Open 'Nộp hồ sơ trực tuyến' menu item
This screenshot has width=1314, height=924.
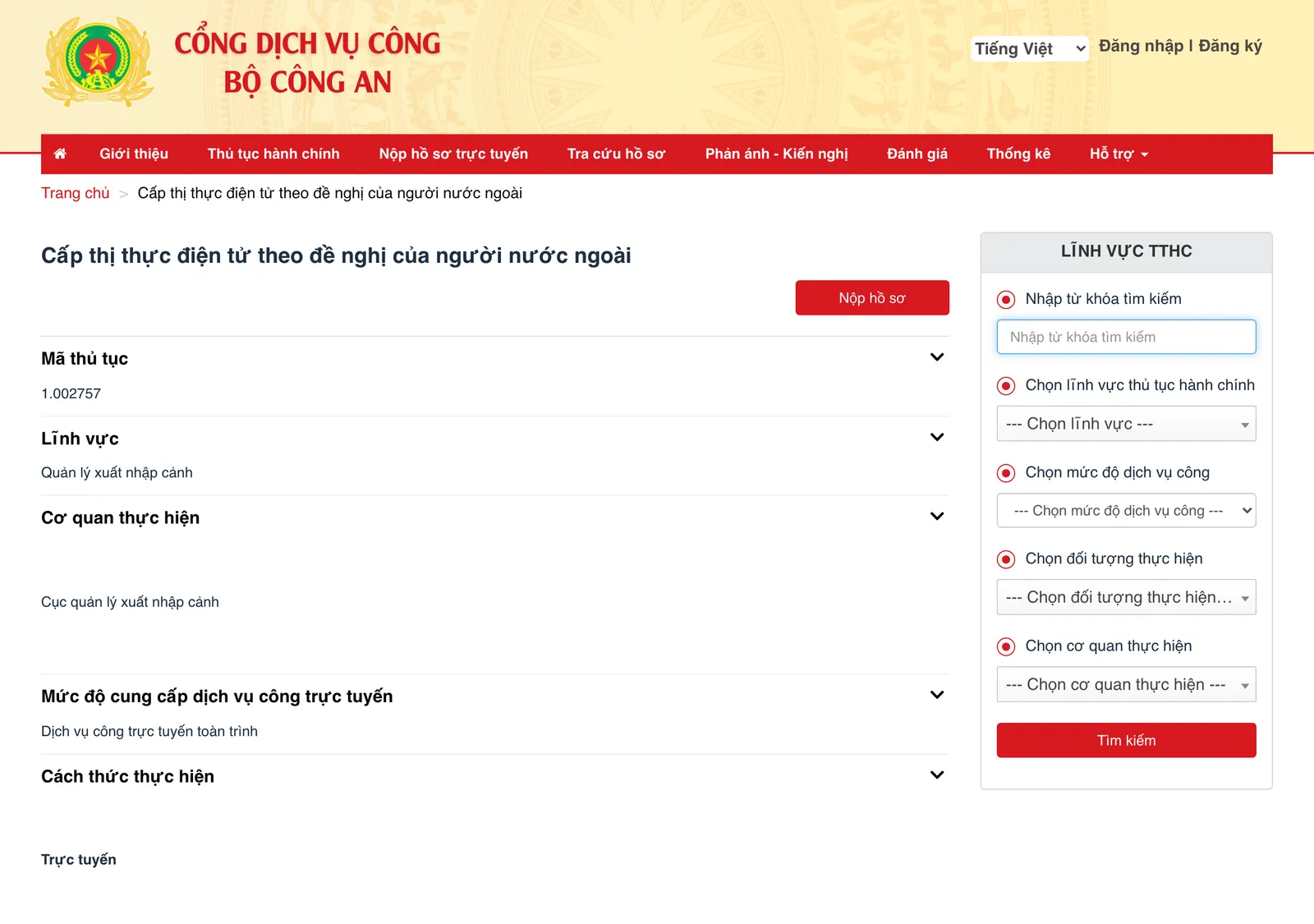point(453,154)
